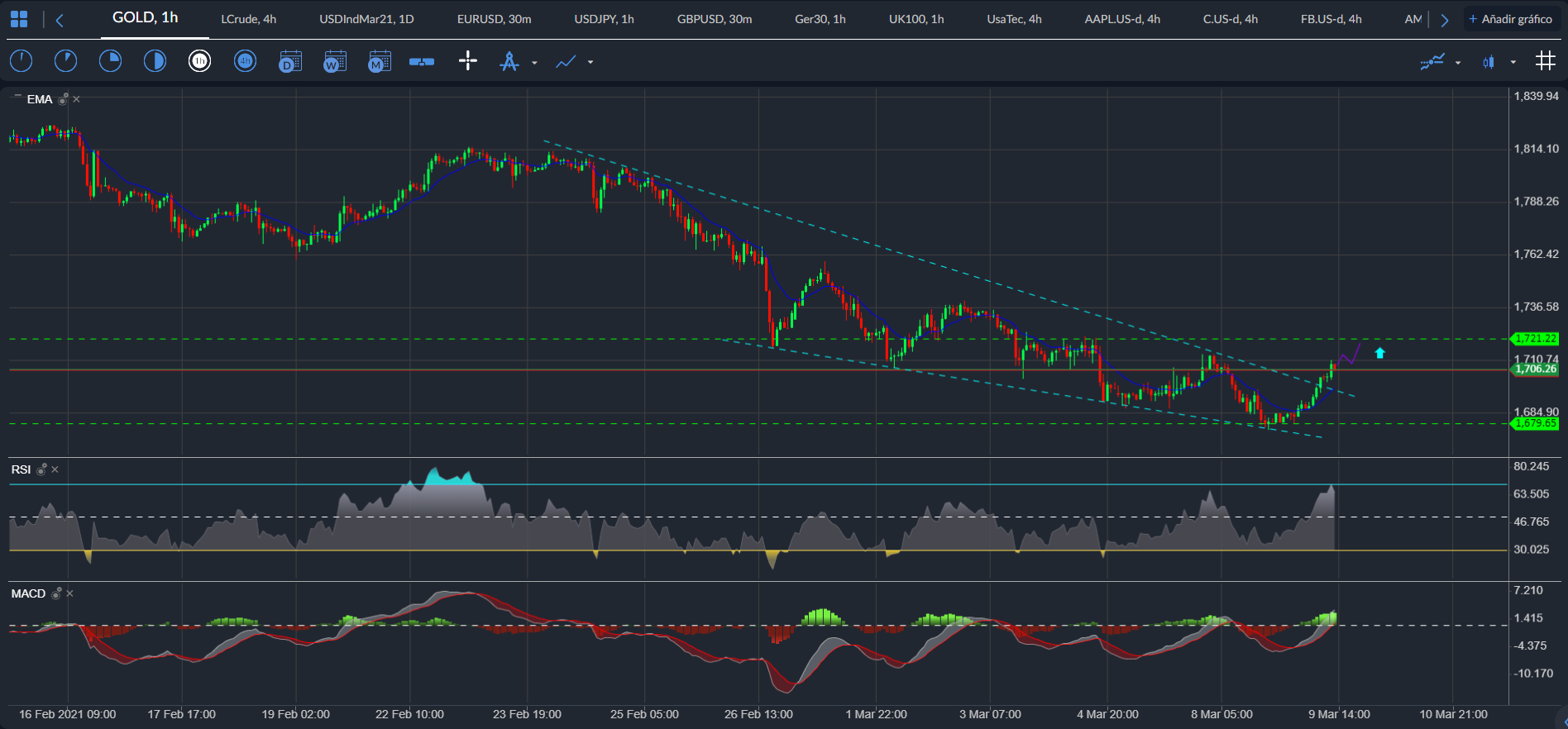Select the daily (D) calendar timeframe
The height and width of the screenshot is (729, 1568).
[289, 61]
